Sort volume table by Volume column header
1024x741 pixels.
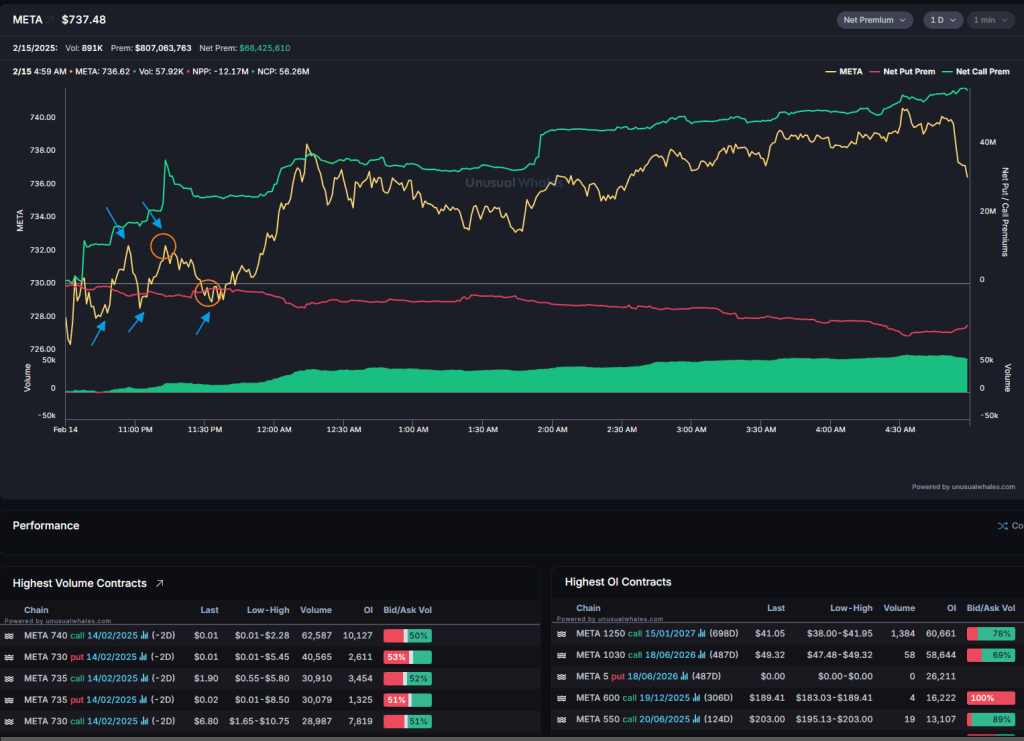316,610
